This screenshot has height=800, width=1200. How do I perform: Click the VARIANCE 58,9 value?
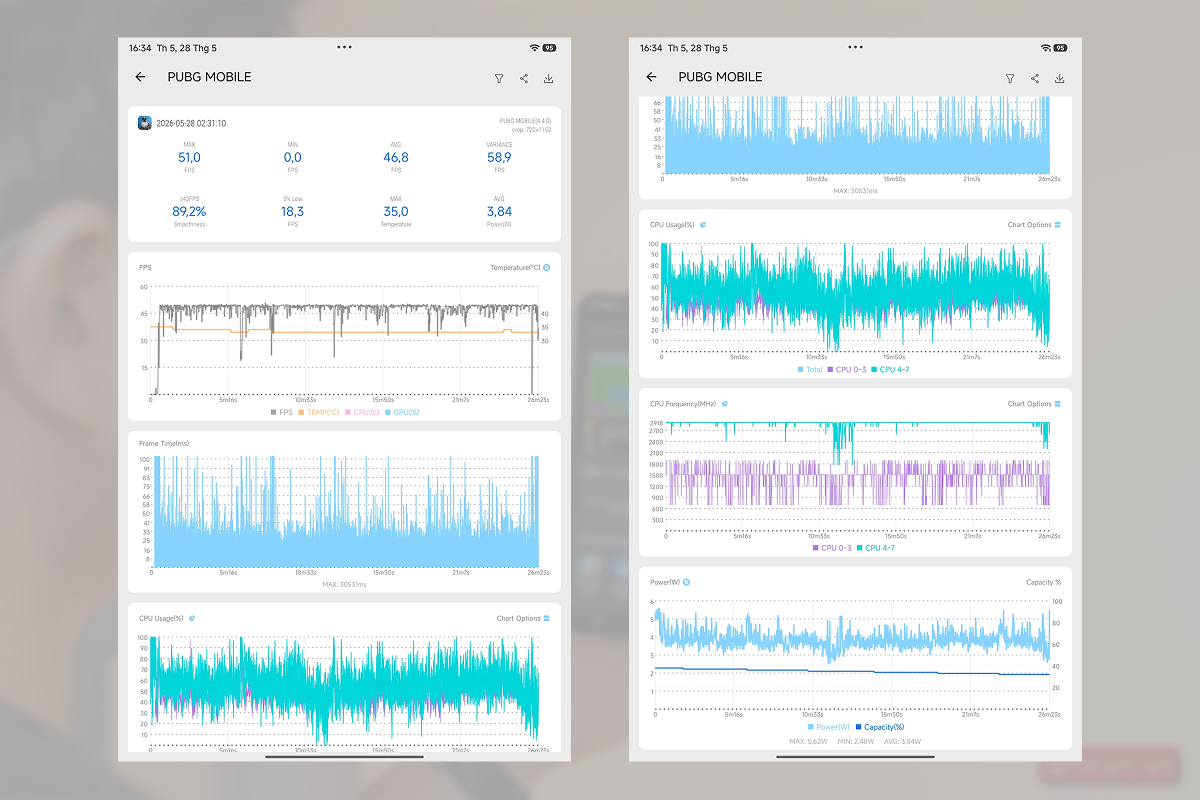(x=499, y=157)
